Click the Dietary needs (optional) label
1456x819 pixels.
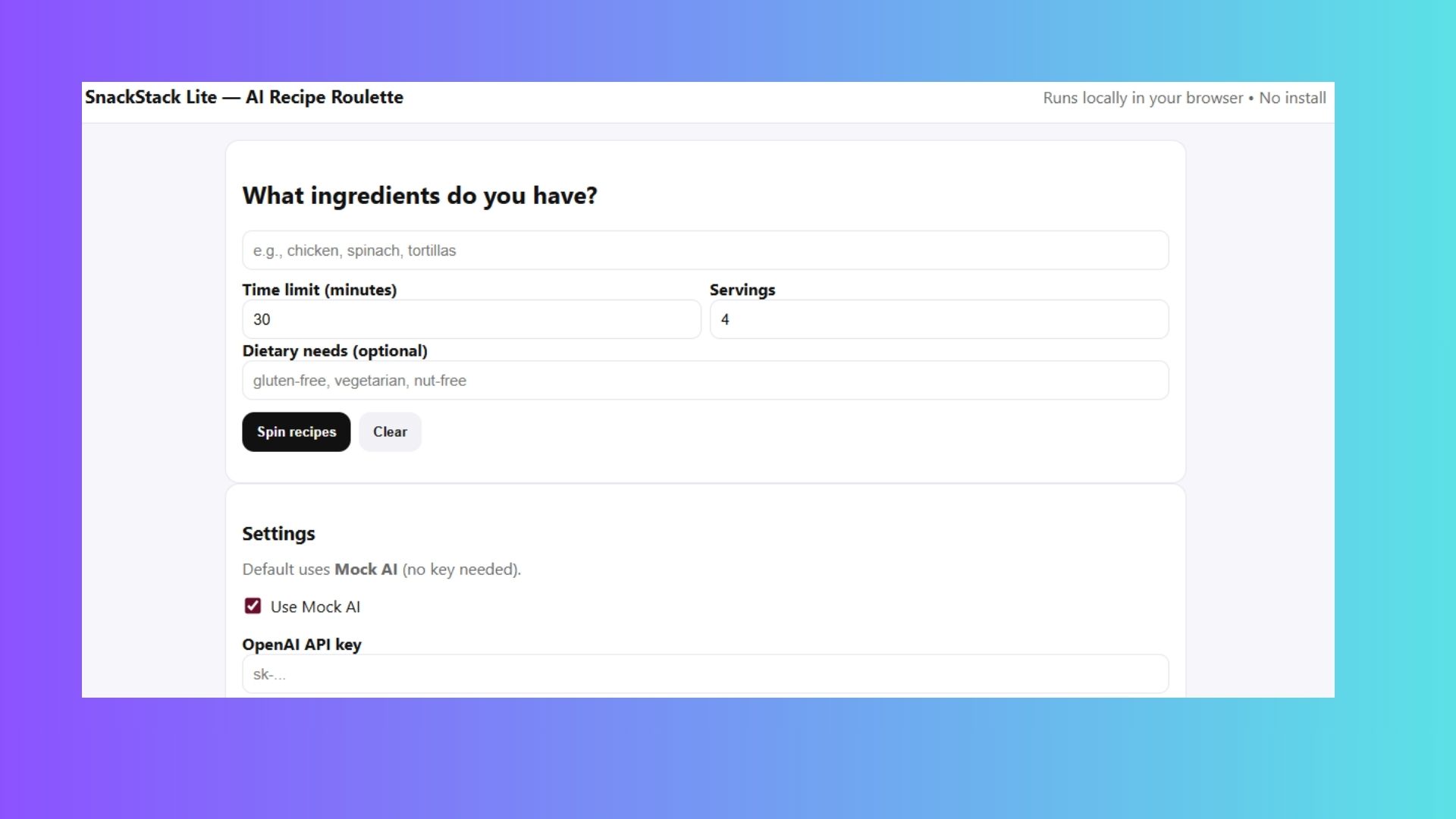tap(334, 351)
